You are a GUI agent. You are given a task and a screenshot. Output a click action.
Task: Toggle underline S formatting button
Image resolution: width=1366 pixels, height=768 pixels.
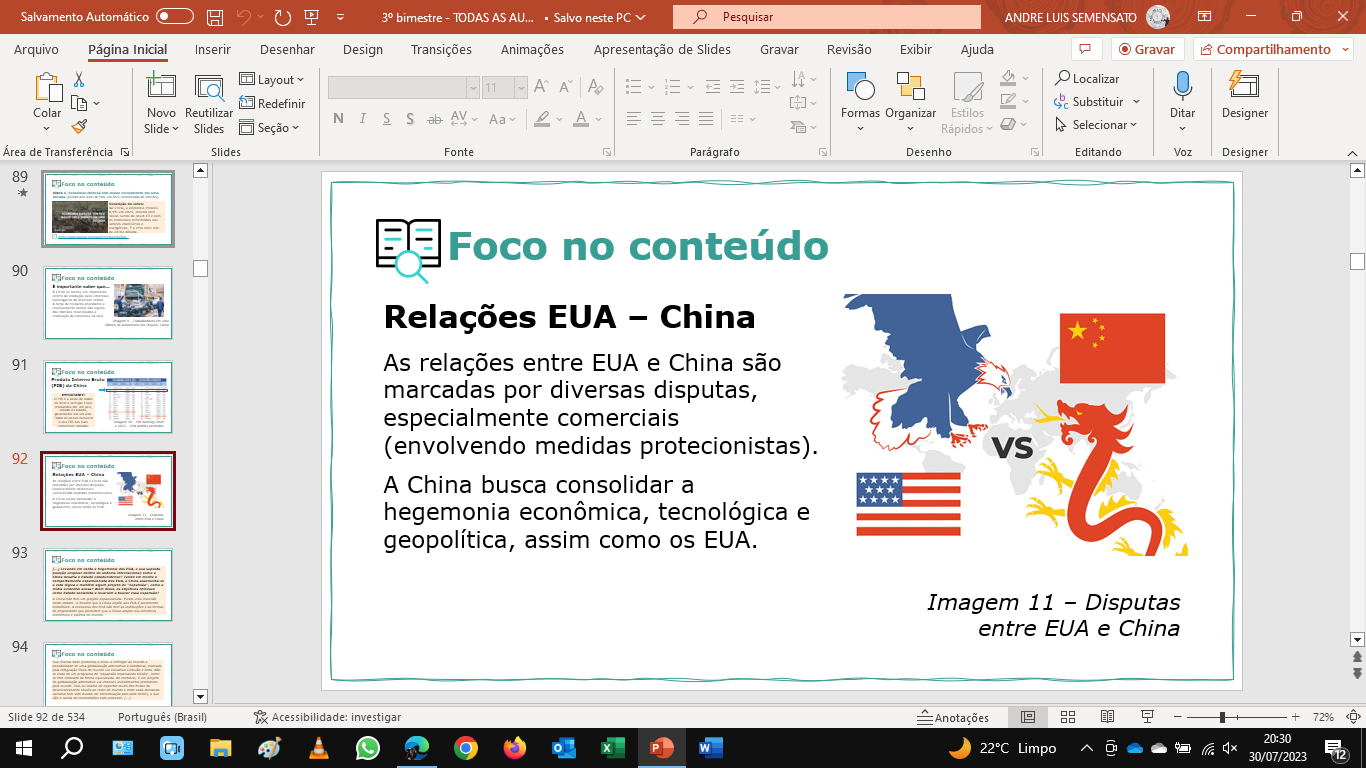(x=386, y=119)
